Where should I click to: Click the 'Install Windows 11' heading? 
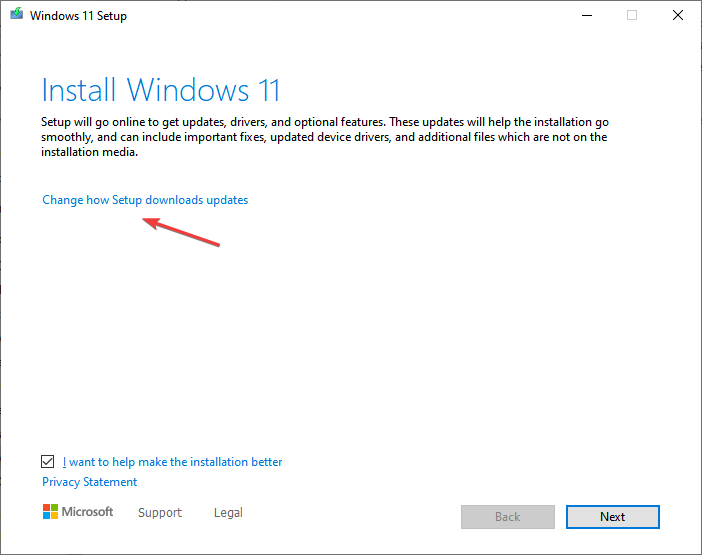pyautogui.click(x=161, y=90)
